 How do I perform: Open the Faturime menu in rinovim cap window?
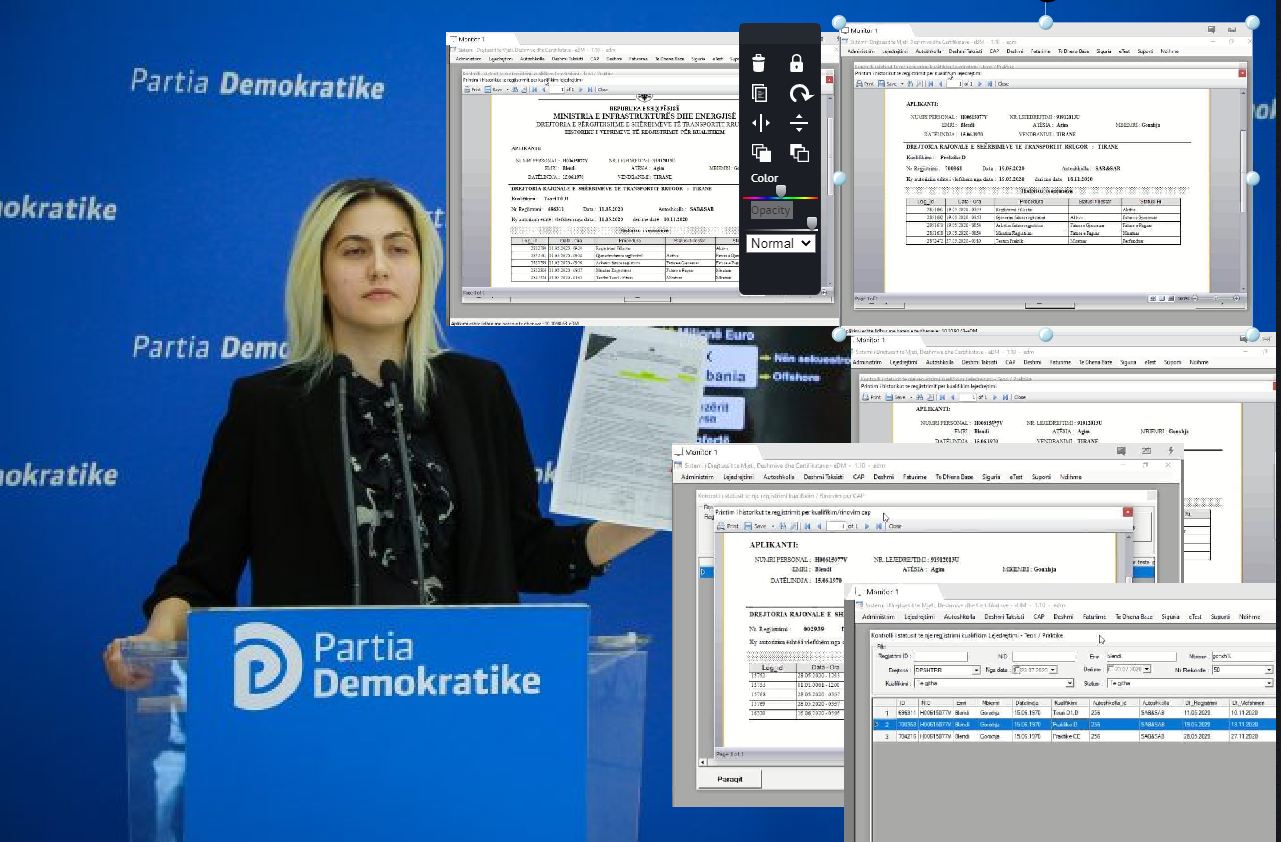pos(915,477)
